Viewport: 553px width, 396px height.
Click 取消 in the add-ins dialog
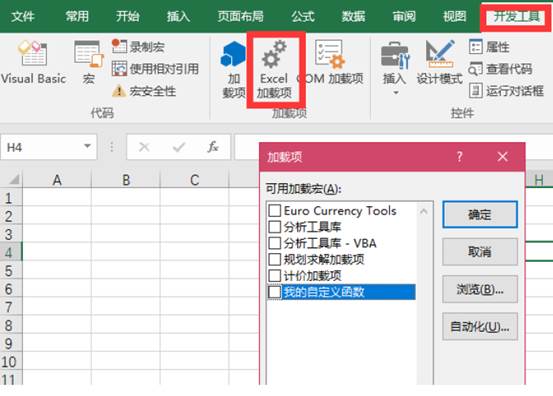(480, 252)
